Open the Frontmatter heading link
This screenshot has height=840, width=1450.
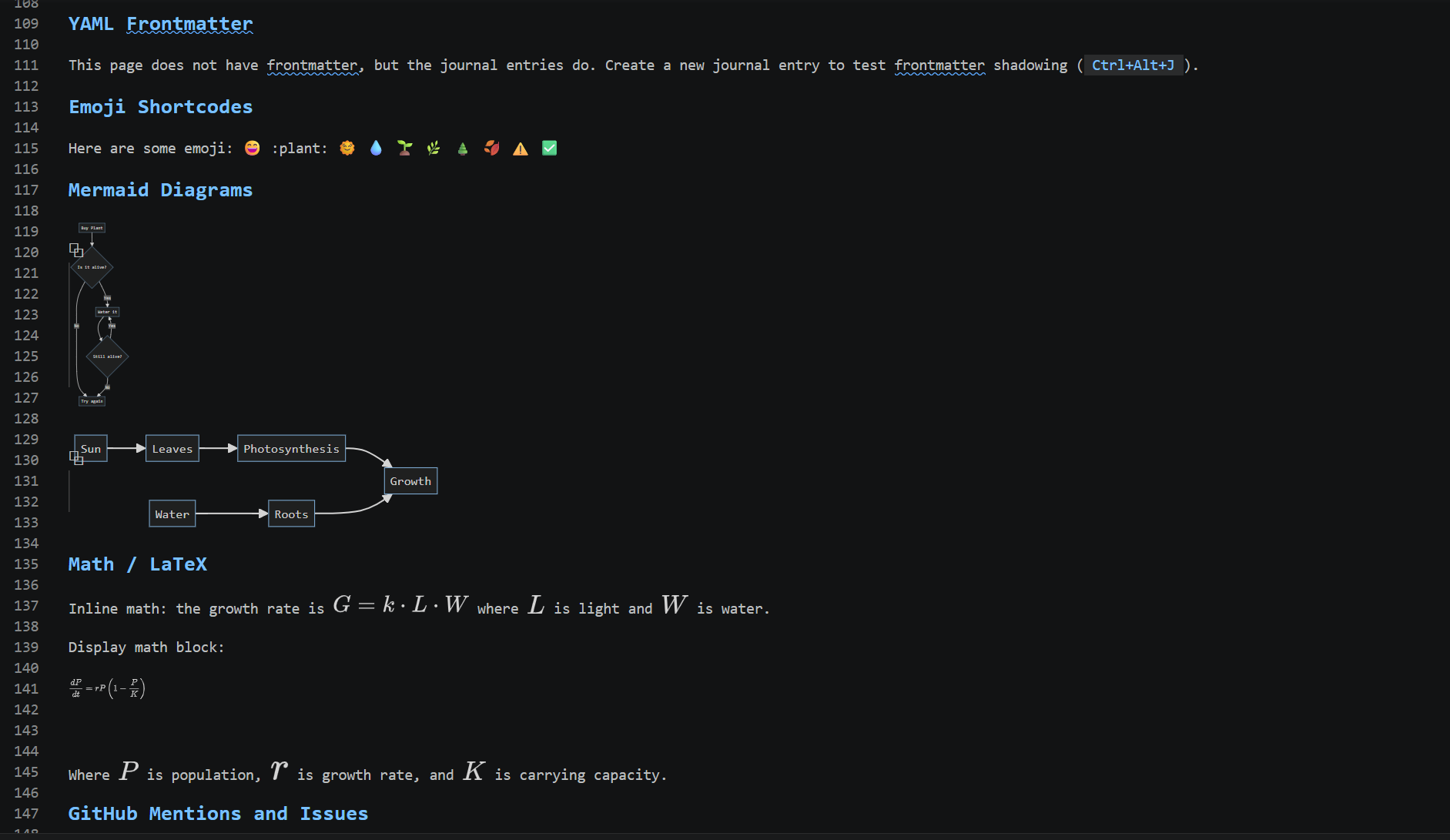pyautogui.click(x=189, y=24)
